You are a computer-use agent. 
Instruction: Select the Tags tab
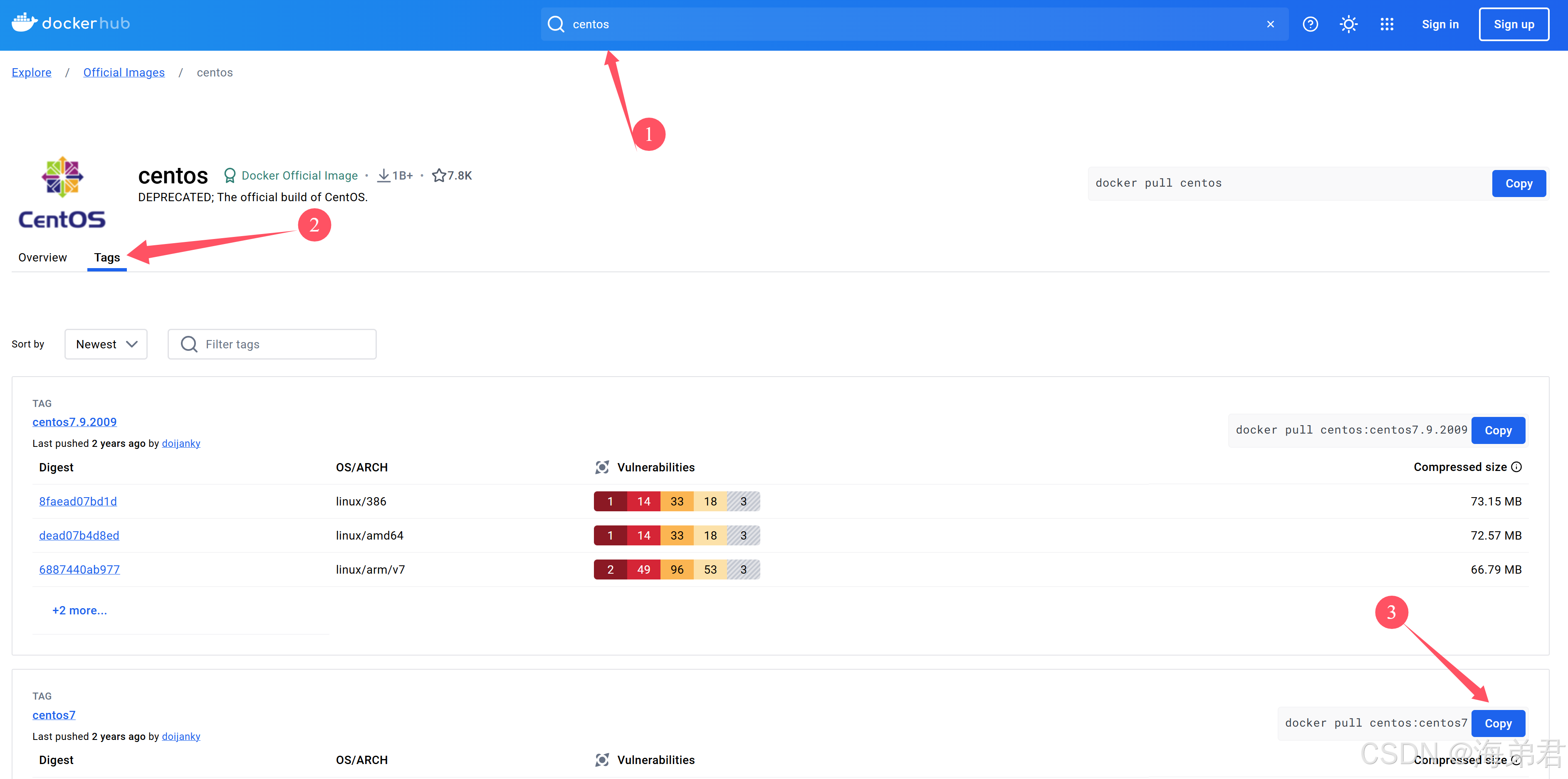(x=106, y=257)
